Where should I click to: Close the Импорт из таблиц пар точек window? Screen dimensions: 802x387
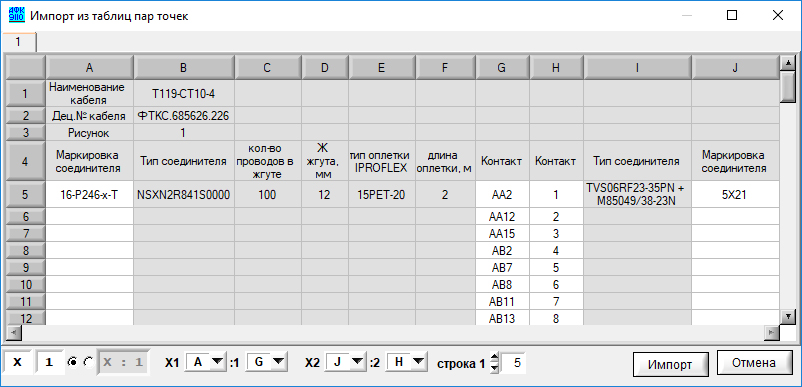(x=778, y=15)
